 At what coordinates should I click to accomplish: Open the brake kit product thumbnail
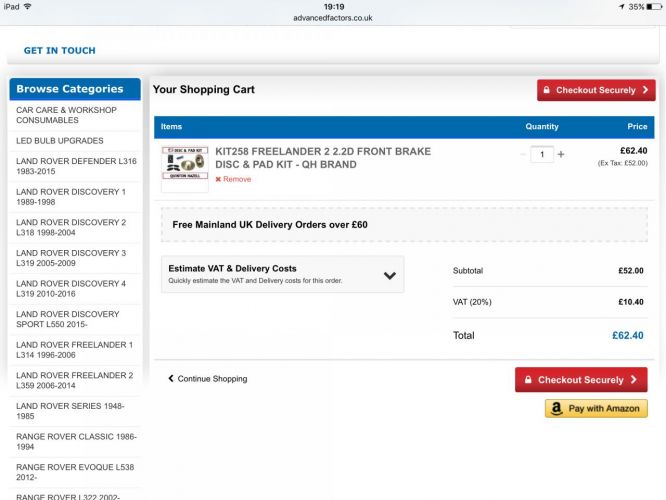pyautogui.click(x=185, y=169)
